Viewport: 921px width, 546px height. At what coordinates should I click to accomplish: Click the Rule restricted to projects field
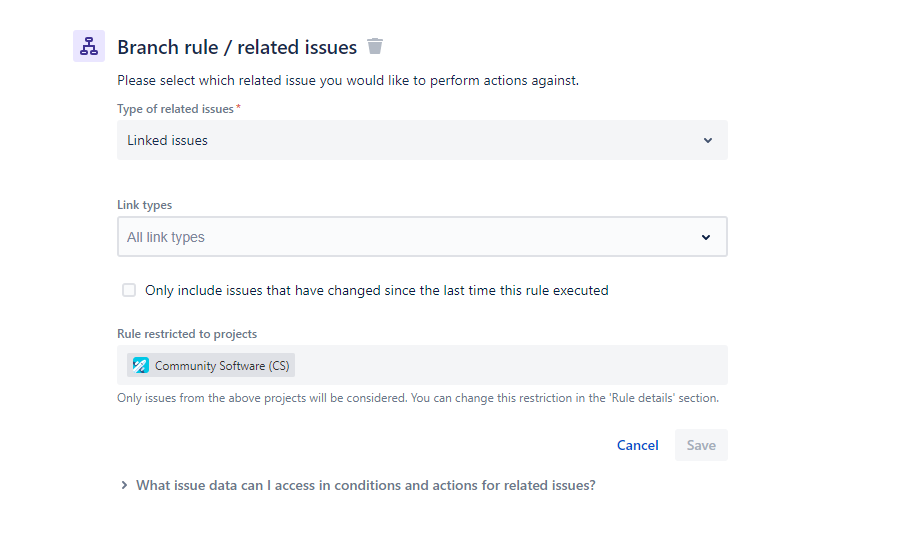tap(510, 365)
